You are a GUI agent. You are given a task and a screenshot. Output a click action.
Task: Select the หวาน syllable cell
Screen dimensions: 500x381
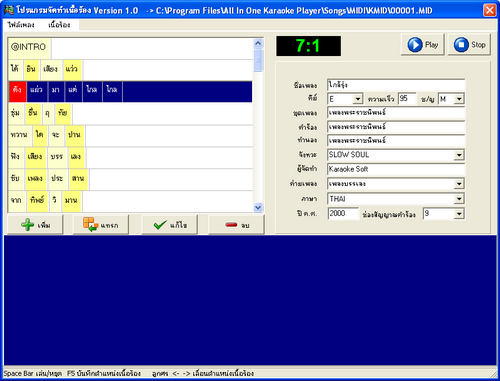(x=19, y=135)
